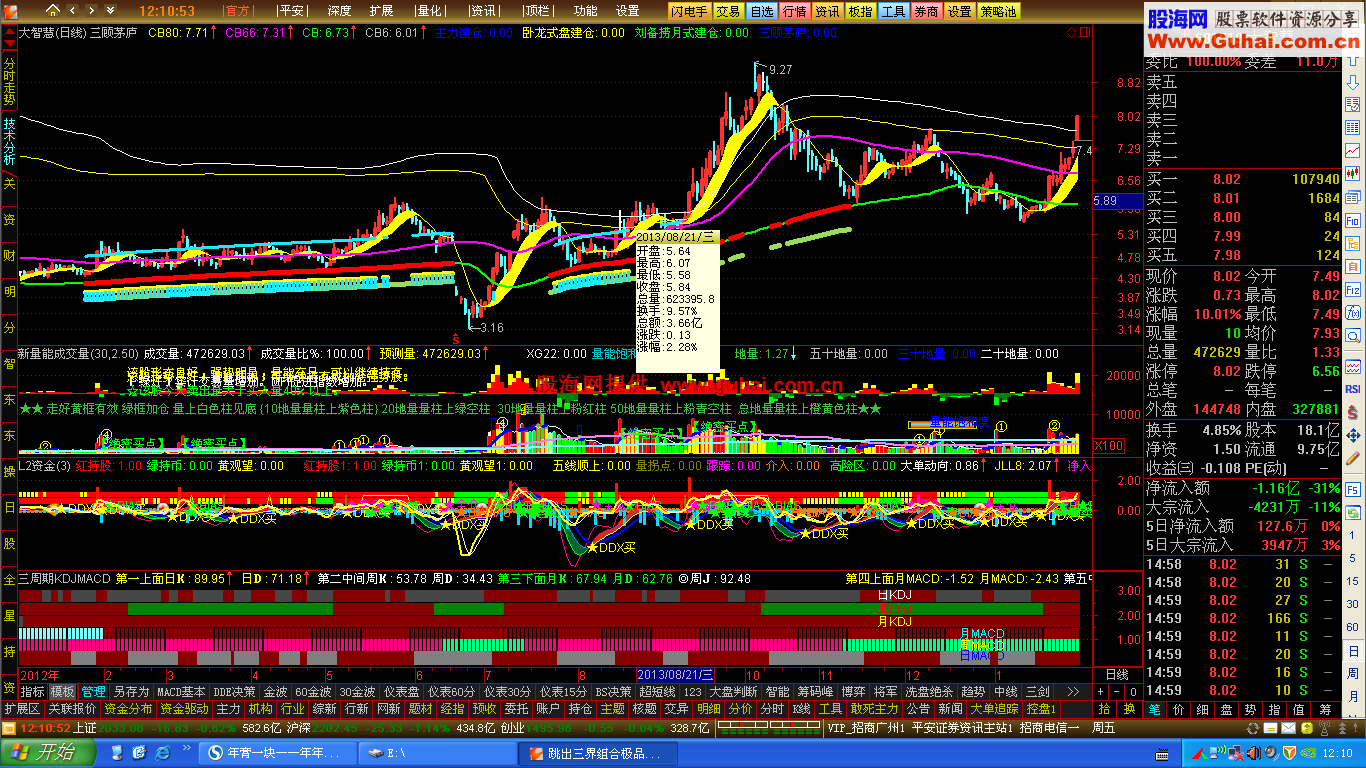Click the Windows 开始 start button
The image size is (1366, 768).
[x=47, y=753]
